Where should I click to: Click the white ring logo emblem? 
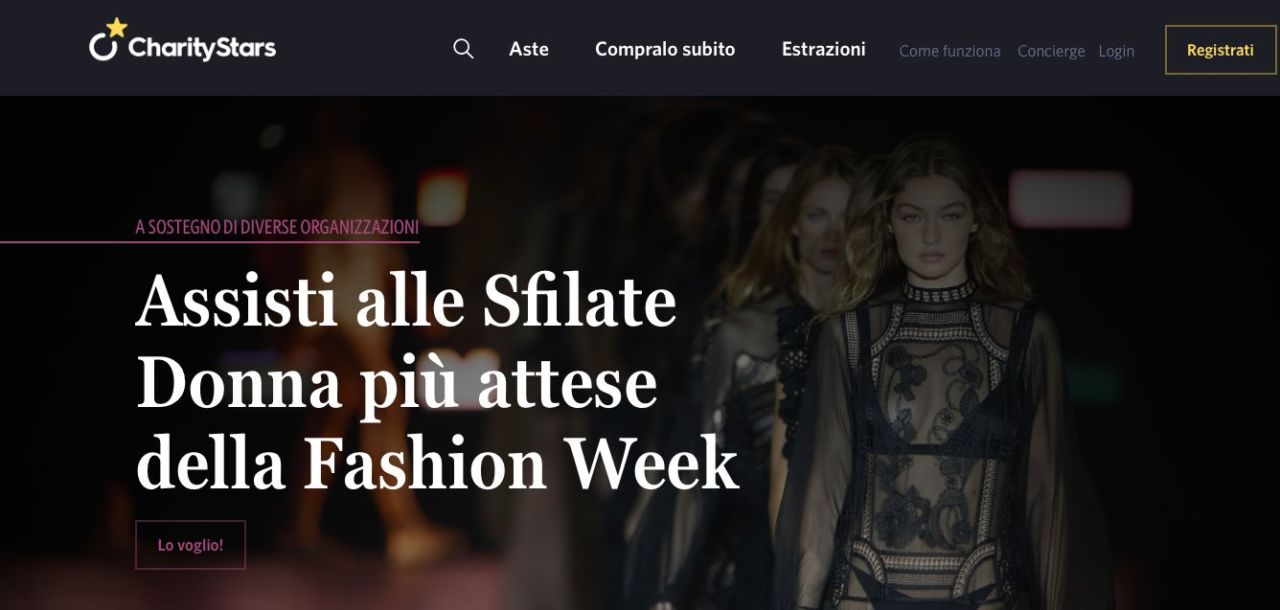pos(102,48)
